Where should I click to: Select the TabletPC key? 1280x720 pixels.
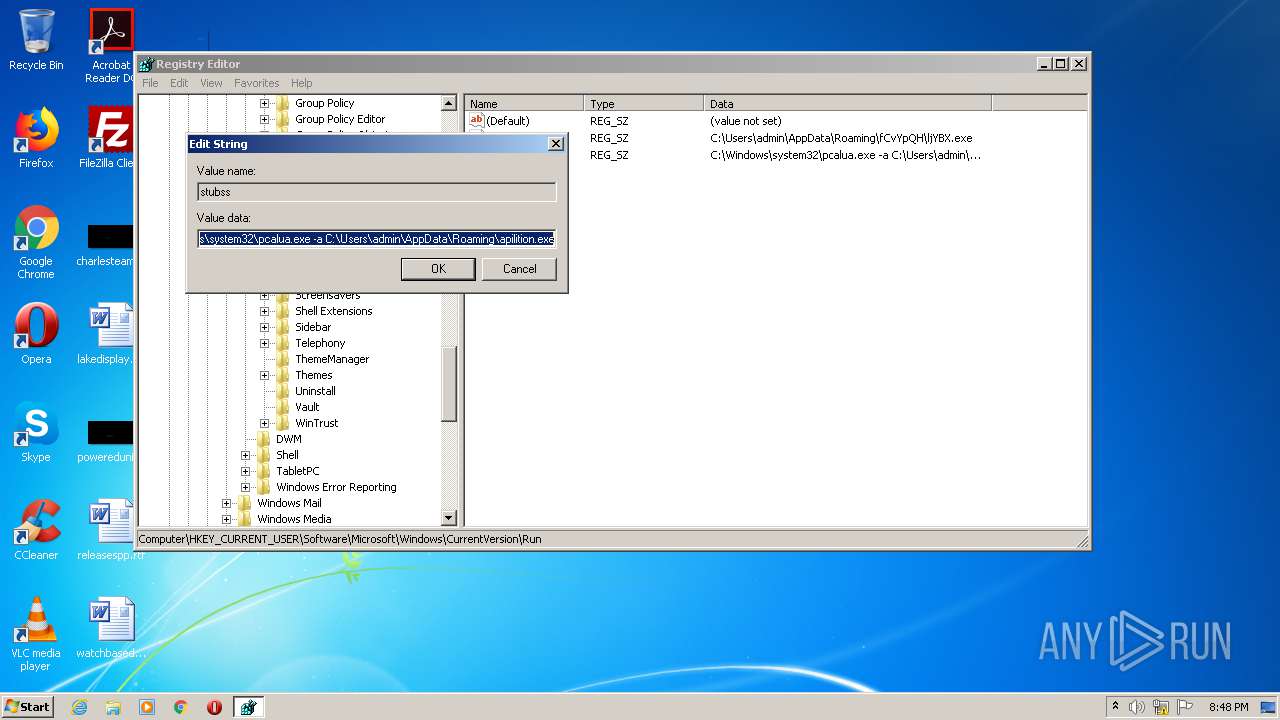pos(298,471)
